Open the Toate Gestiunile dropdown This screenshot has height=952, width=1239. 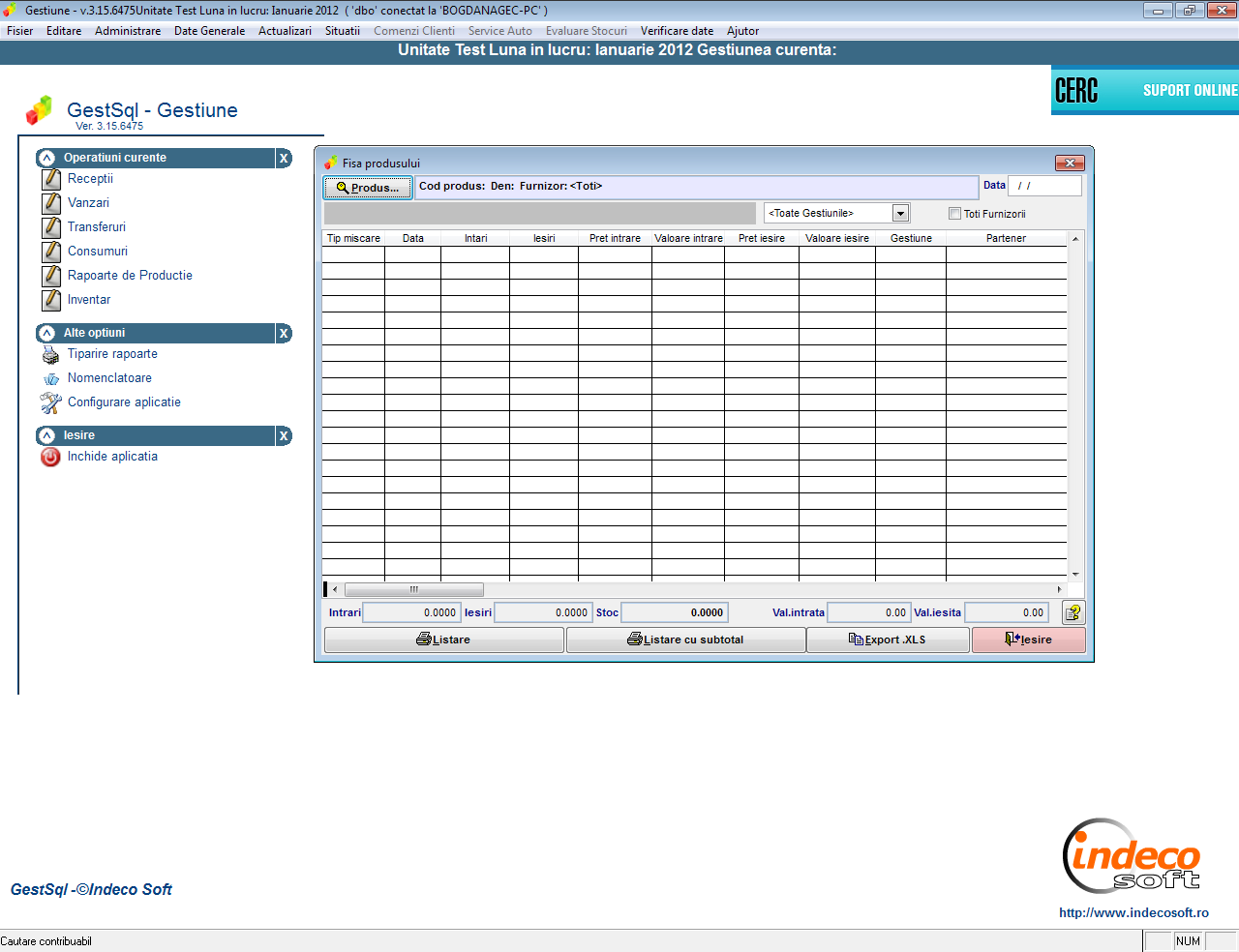900,214
